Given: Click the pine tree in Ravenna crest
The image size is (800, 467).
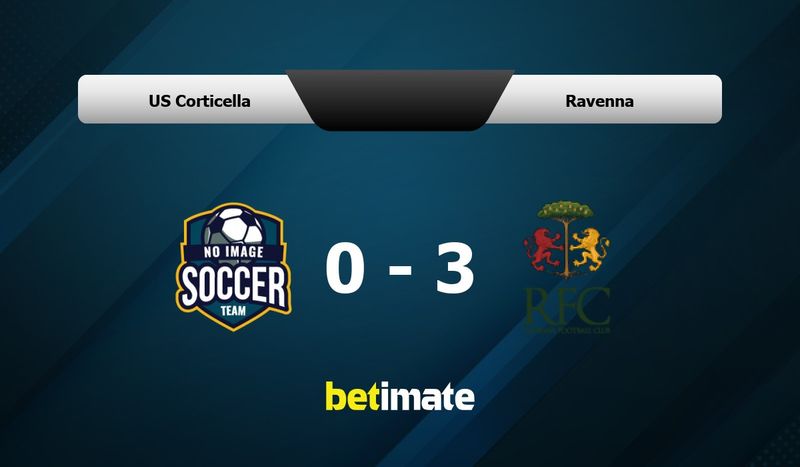Looking at the screenshot, I should (566, 238).
